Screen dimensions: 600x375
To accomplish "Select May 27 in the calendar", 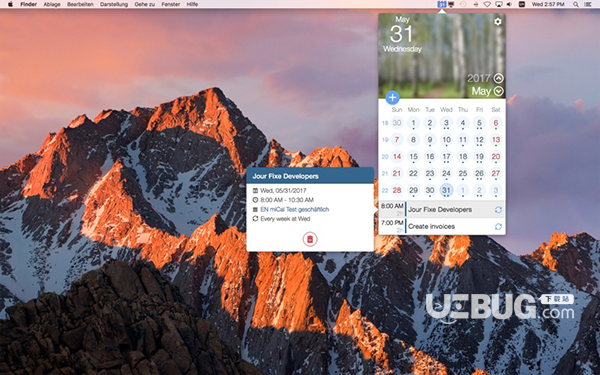I will pos(496,173).
